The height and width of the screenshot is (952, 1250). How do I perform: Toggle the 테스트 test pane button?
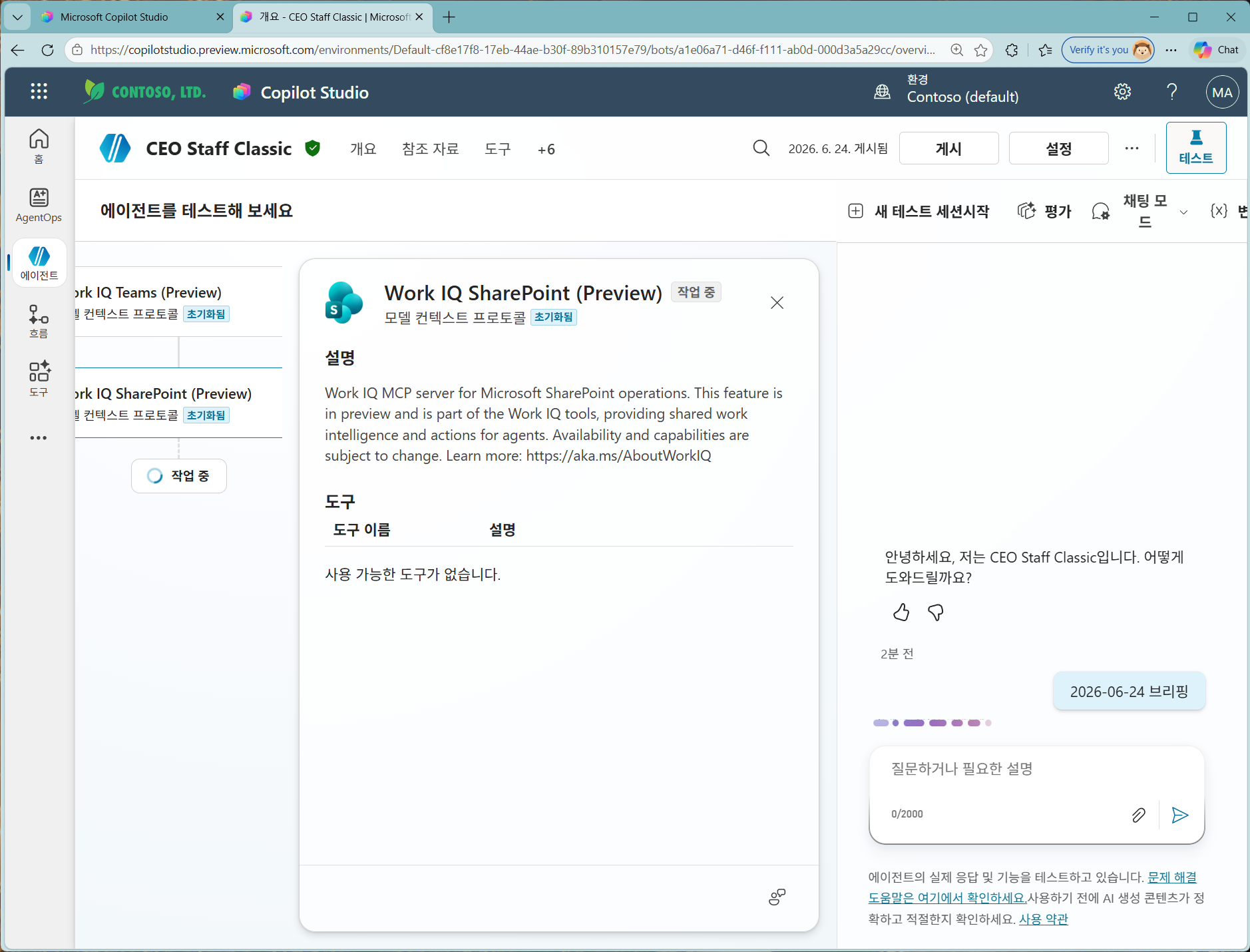[x=1196, y=148]
